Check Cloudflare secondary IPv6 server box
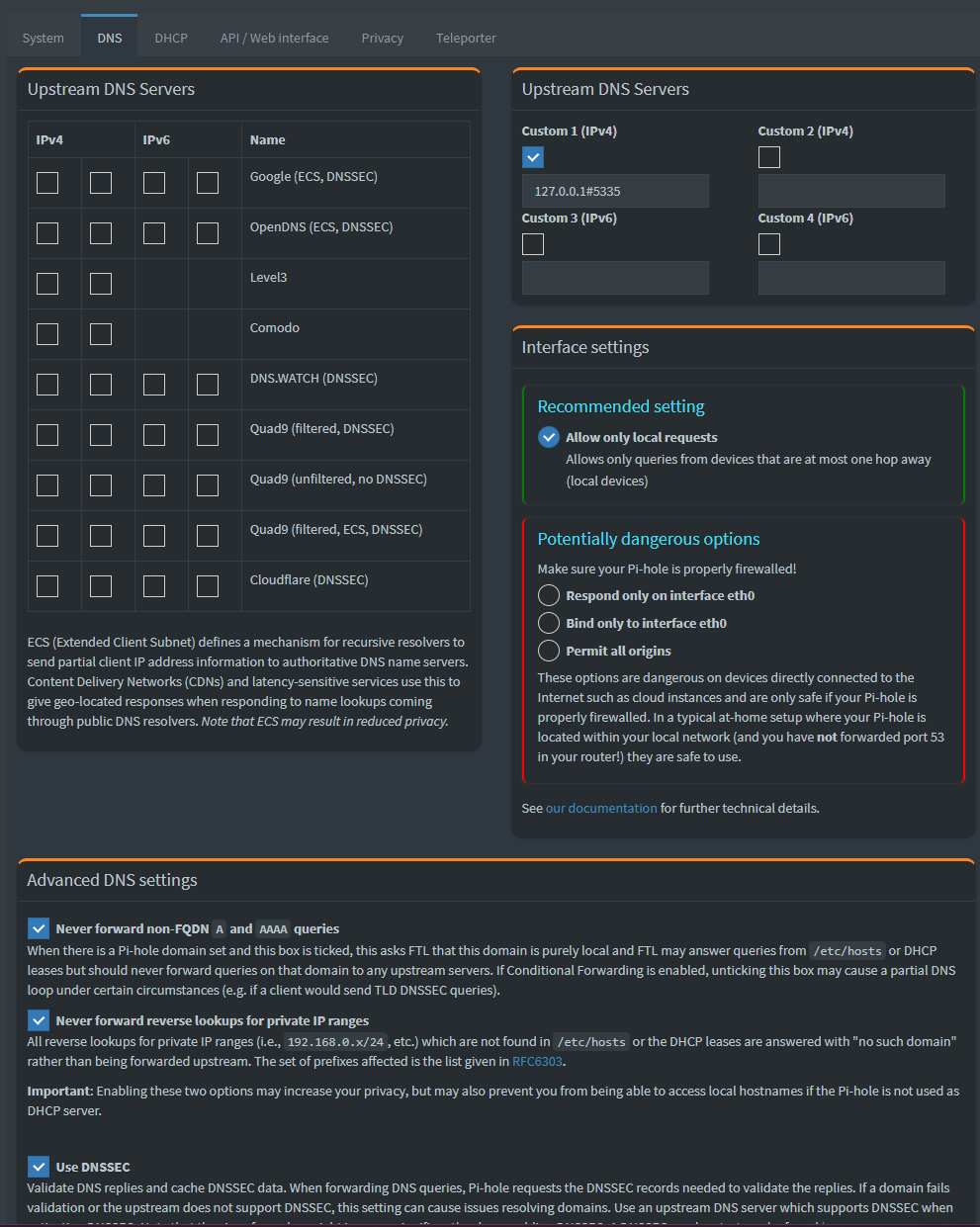The height and width of the screenshot is (1227, 980). click(208, 586)
